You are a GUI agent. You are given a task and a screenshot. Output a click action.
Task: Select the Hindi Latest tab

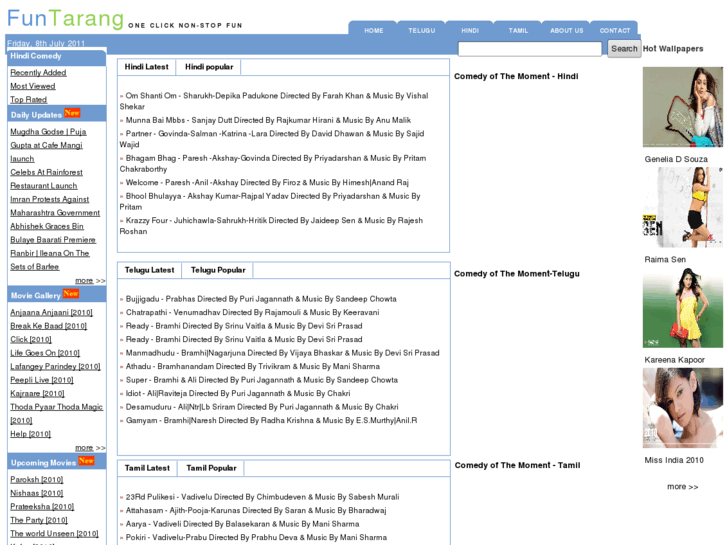coord(146,67)
